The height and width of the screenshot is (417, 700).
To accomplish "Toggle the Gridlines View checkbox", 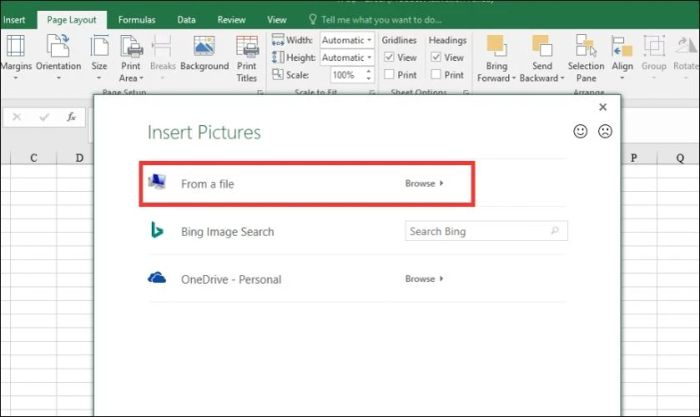I will point(390,58).
